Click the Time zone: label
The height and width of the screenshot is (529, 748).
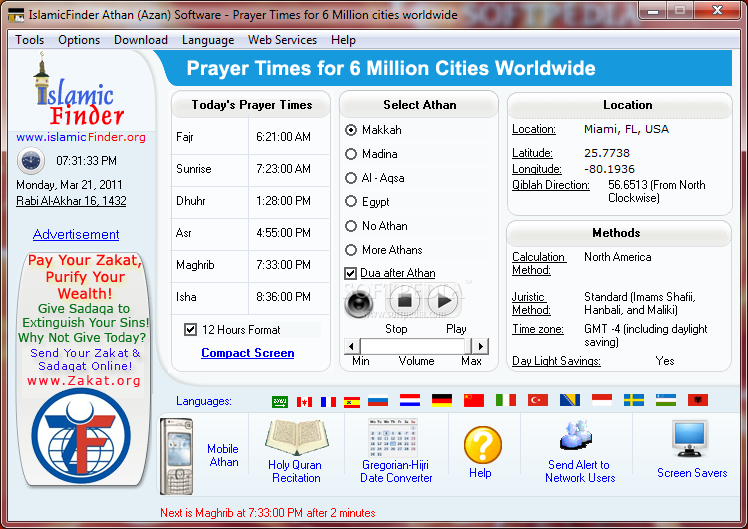point(538,329)
